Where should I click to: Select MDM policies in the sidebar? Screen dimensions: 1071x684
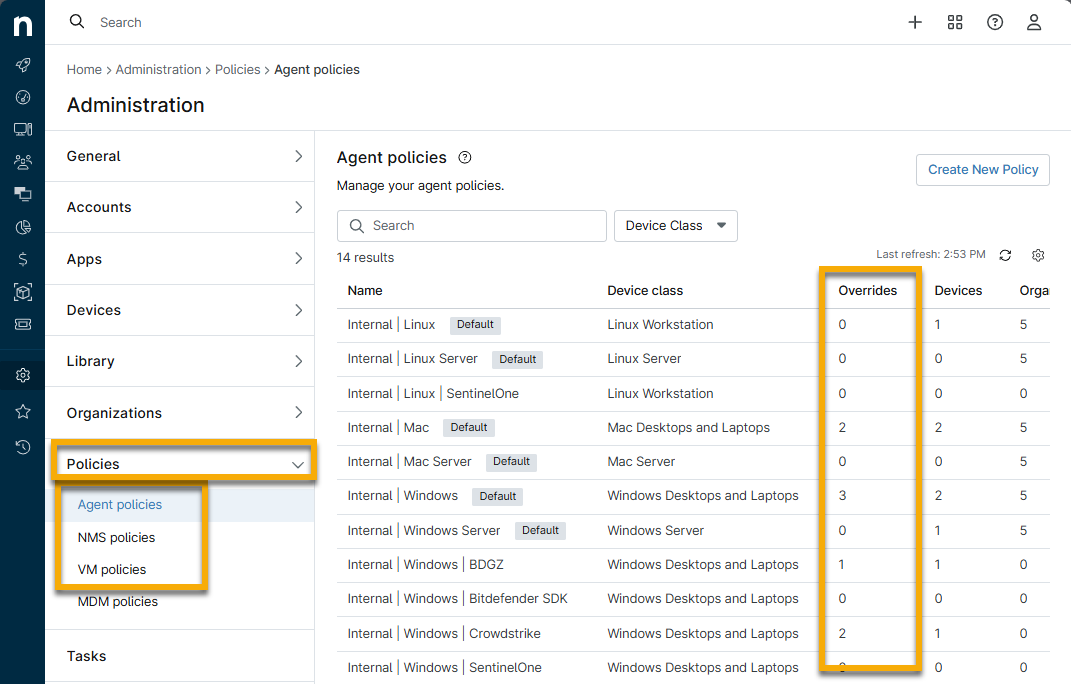click(117, 601)
